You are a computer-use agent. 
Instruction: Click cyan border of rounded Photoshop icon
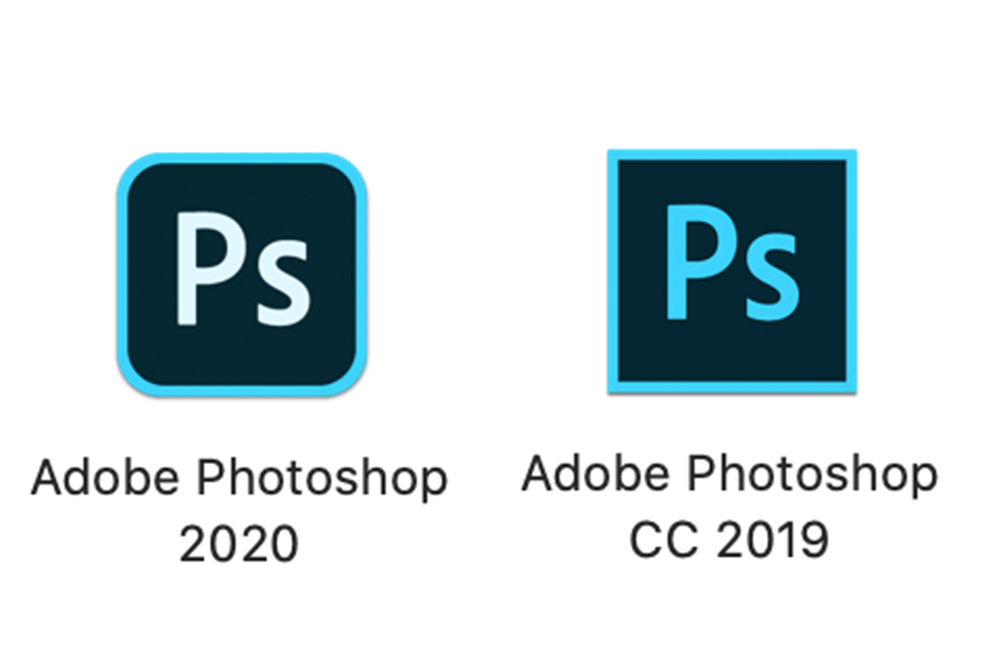242,158
